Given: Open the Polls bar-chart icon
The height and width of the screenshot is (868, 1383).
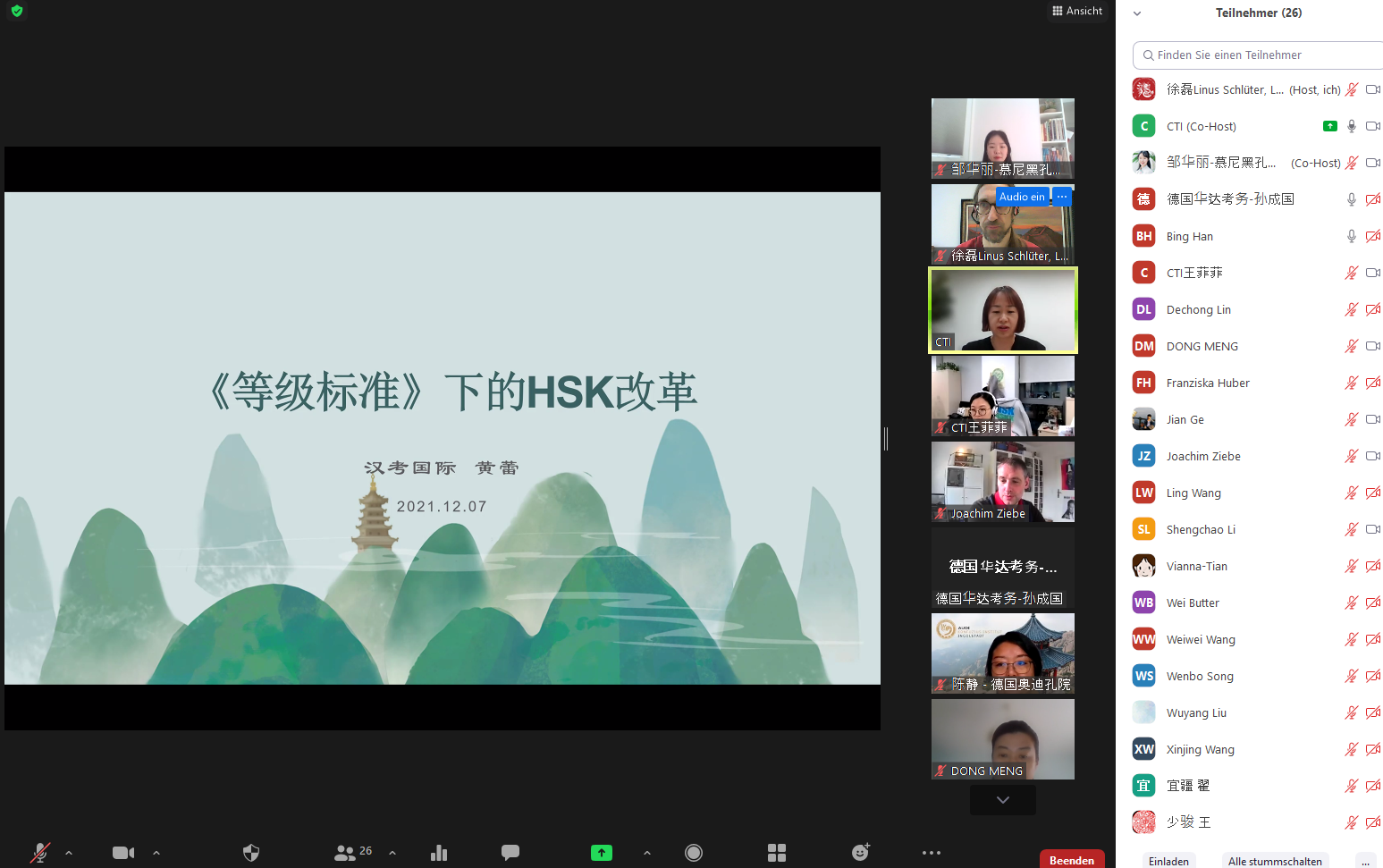Looking at the screenshot, I should click(x=439, y=853).
